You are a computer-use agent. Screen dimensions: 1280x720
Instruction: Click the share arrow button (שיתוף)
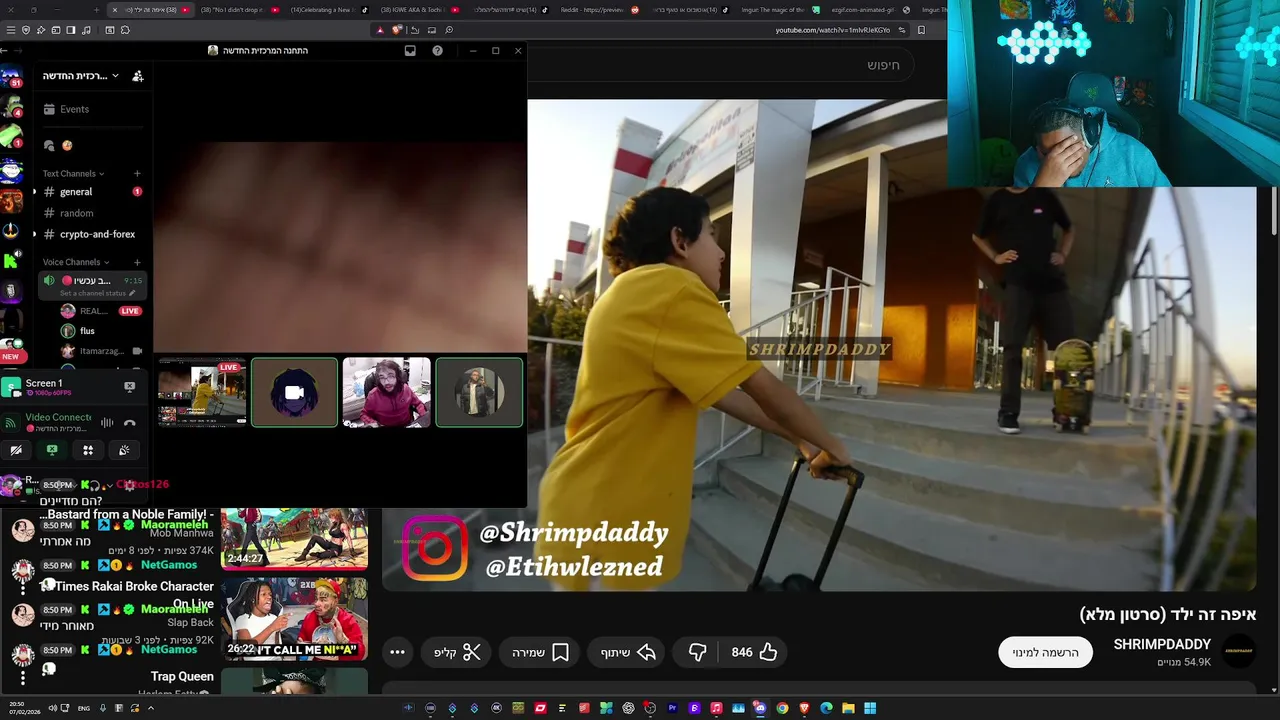(x=628, y=653)
